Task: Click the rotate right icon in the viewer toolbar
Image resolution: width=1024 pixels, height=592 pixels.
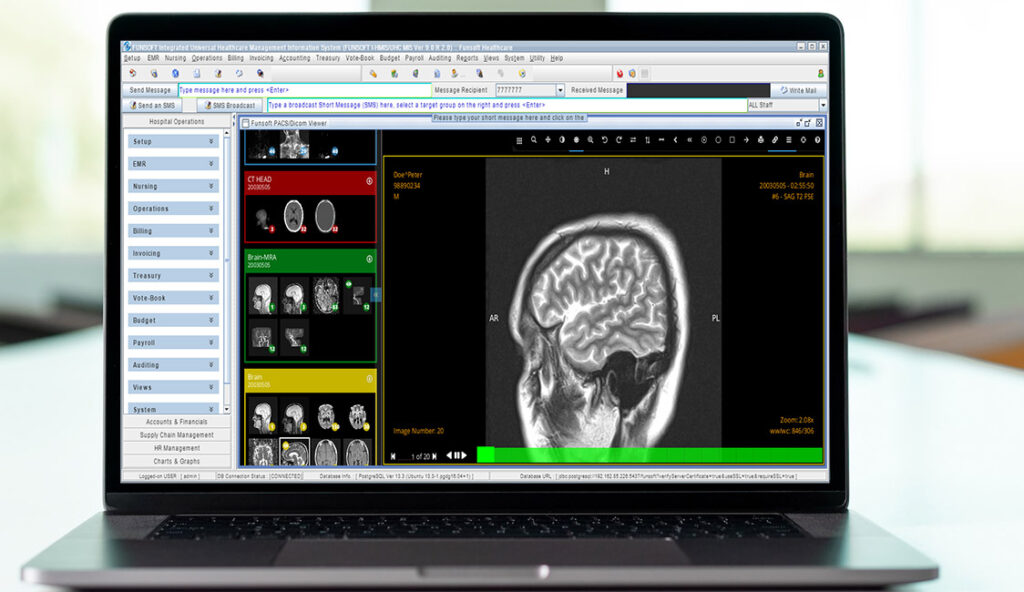Action: click(x=617, y=140)
